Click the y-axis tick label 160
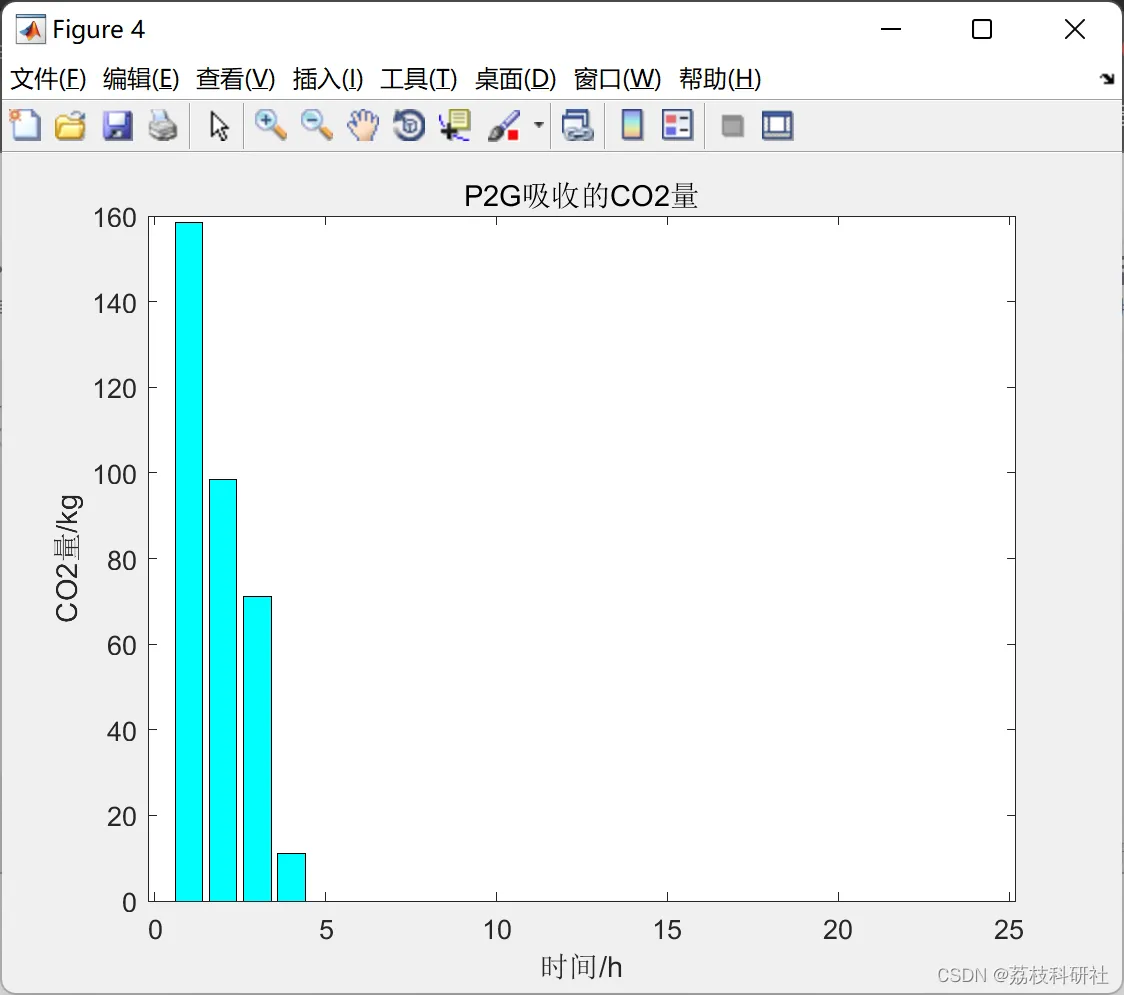The image size is (1124, 995). [x=115, y=218]
